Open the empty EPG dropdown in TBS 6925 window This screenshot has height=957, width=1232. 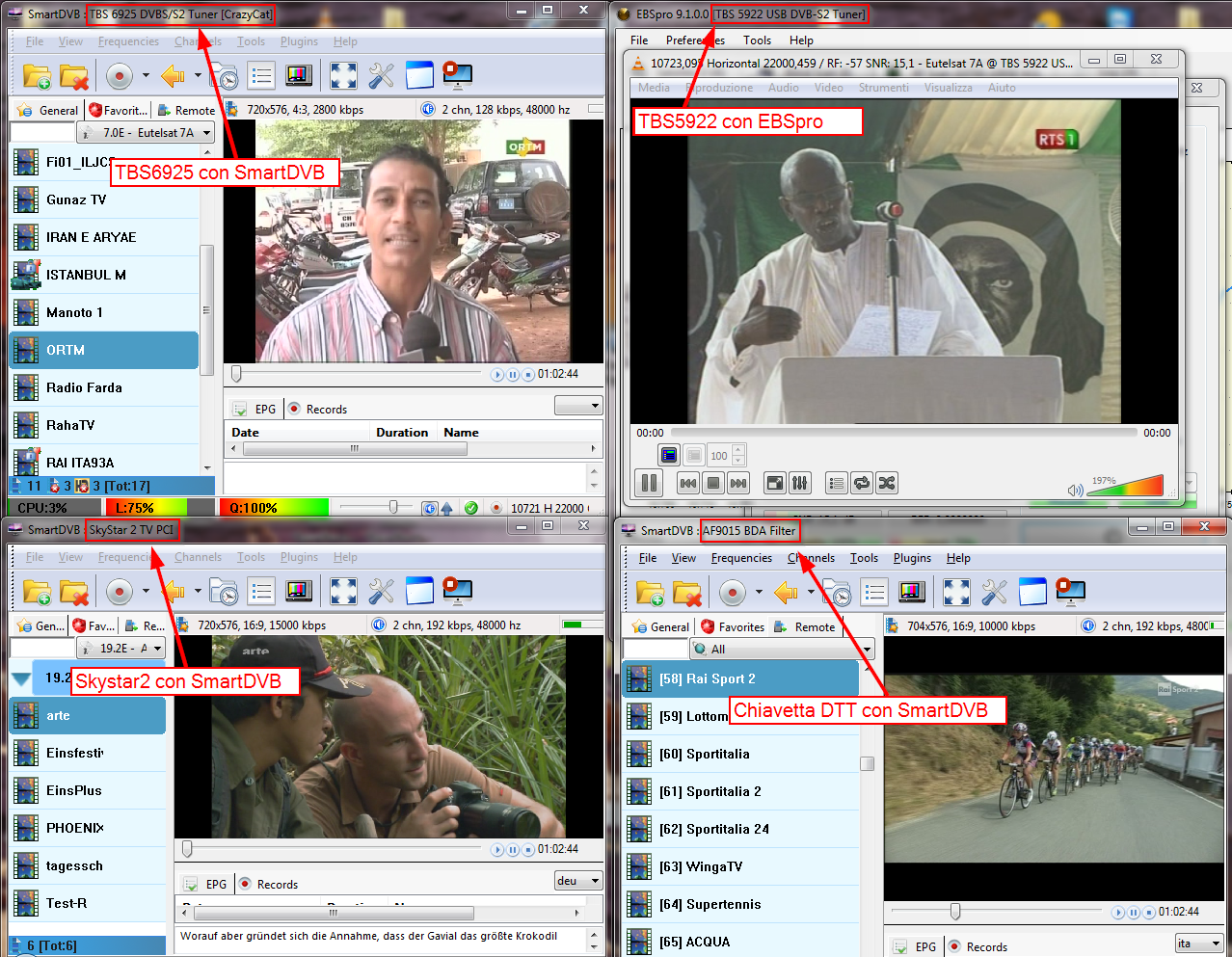point(578,406)
